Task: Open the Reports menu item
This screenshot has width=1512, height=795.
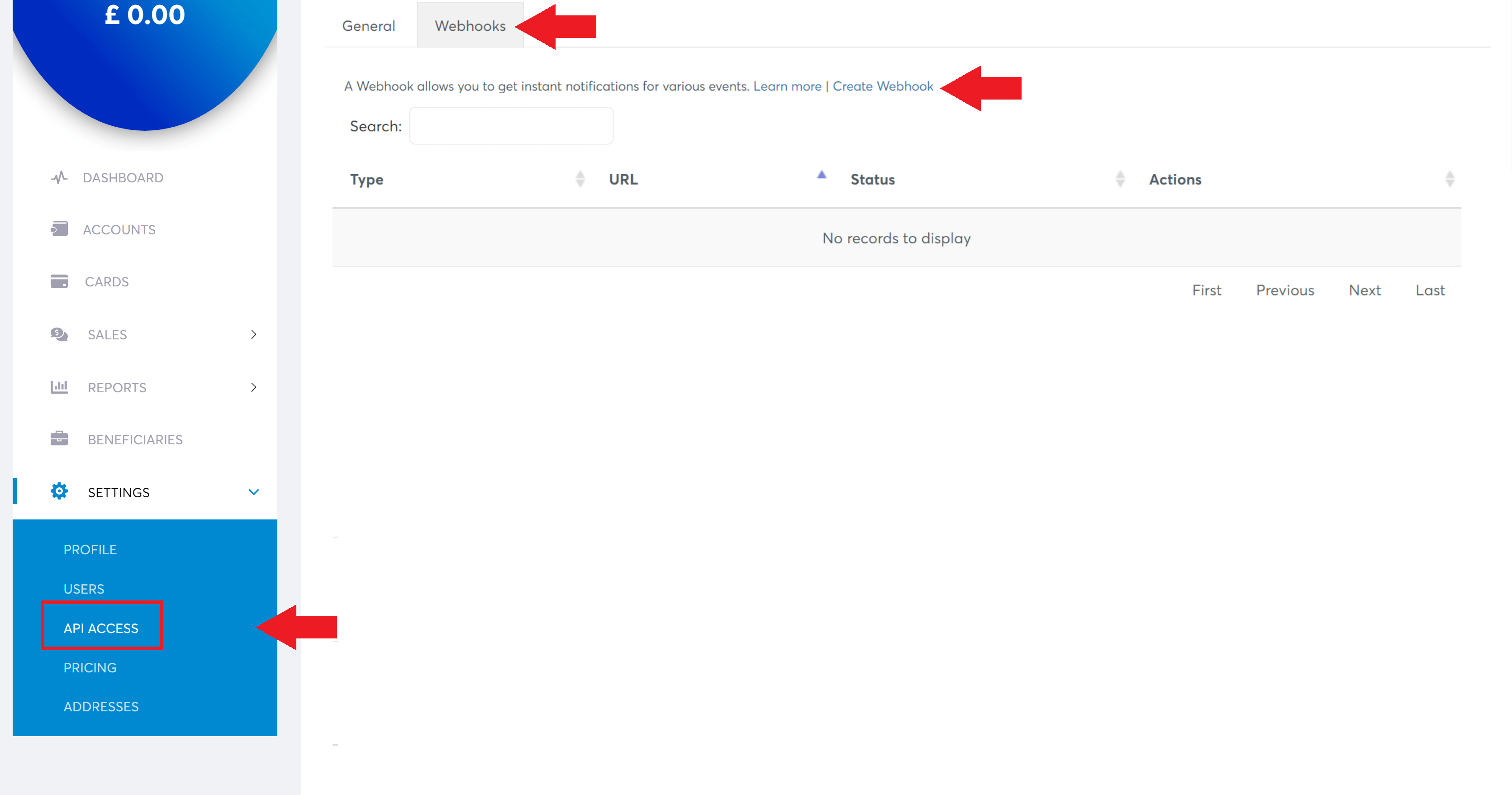Action: point(117,387)
